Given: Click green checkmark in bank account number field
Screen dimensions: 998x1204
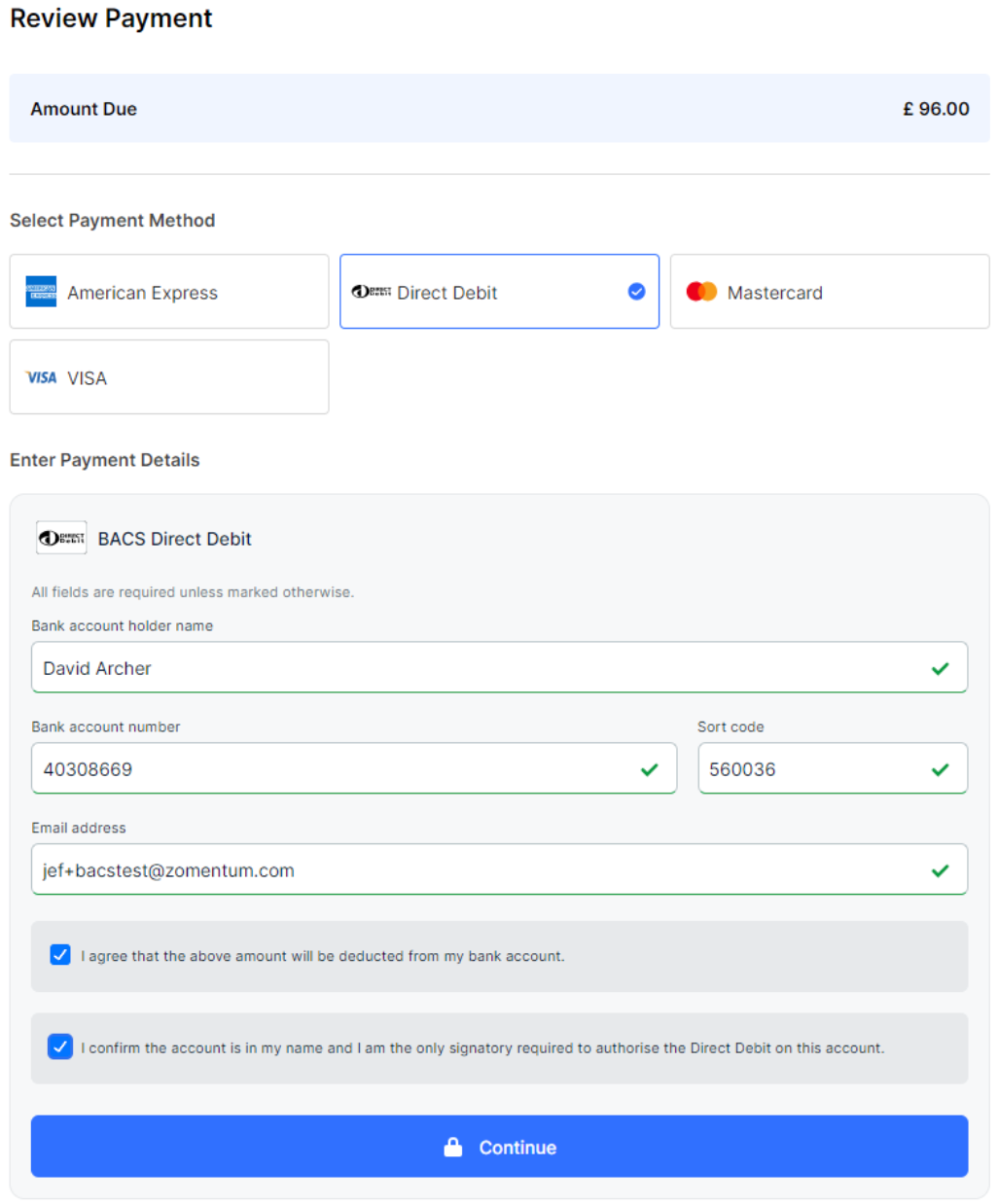Looking at the screenshot, I should (x=649, y=769).
